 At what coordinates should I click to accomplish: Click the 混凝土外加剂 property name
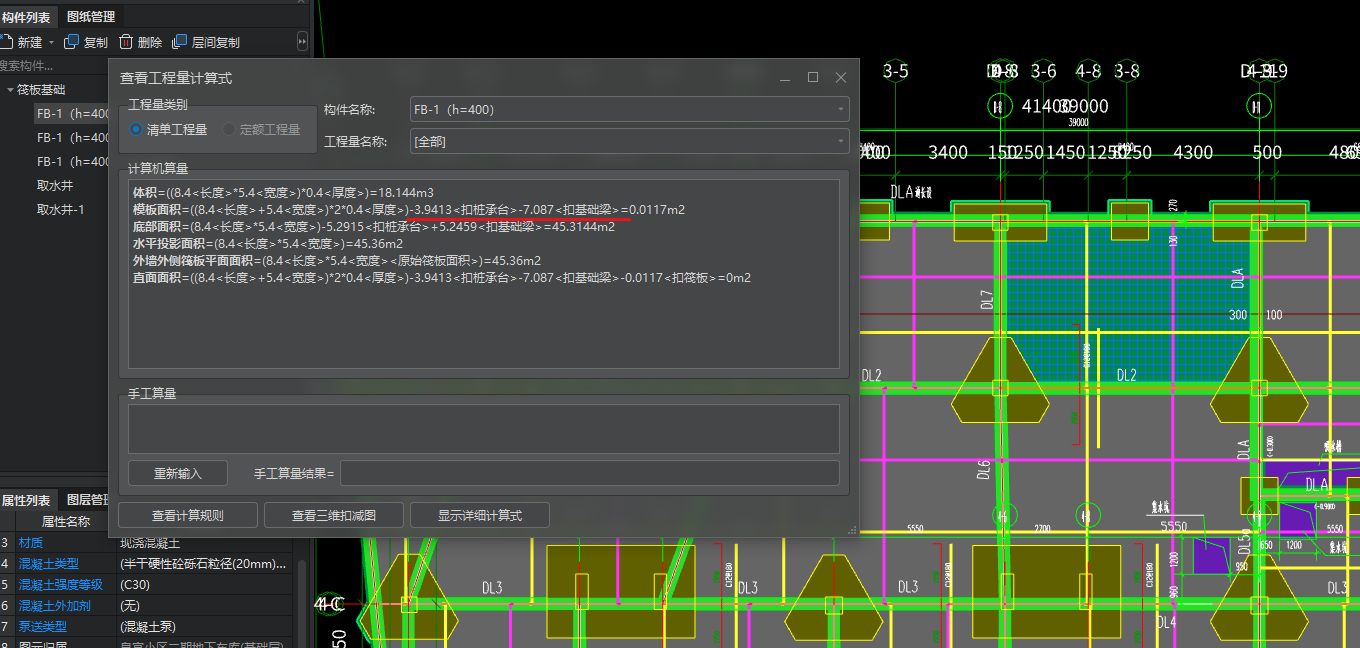[54, 606]
